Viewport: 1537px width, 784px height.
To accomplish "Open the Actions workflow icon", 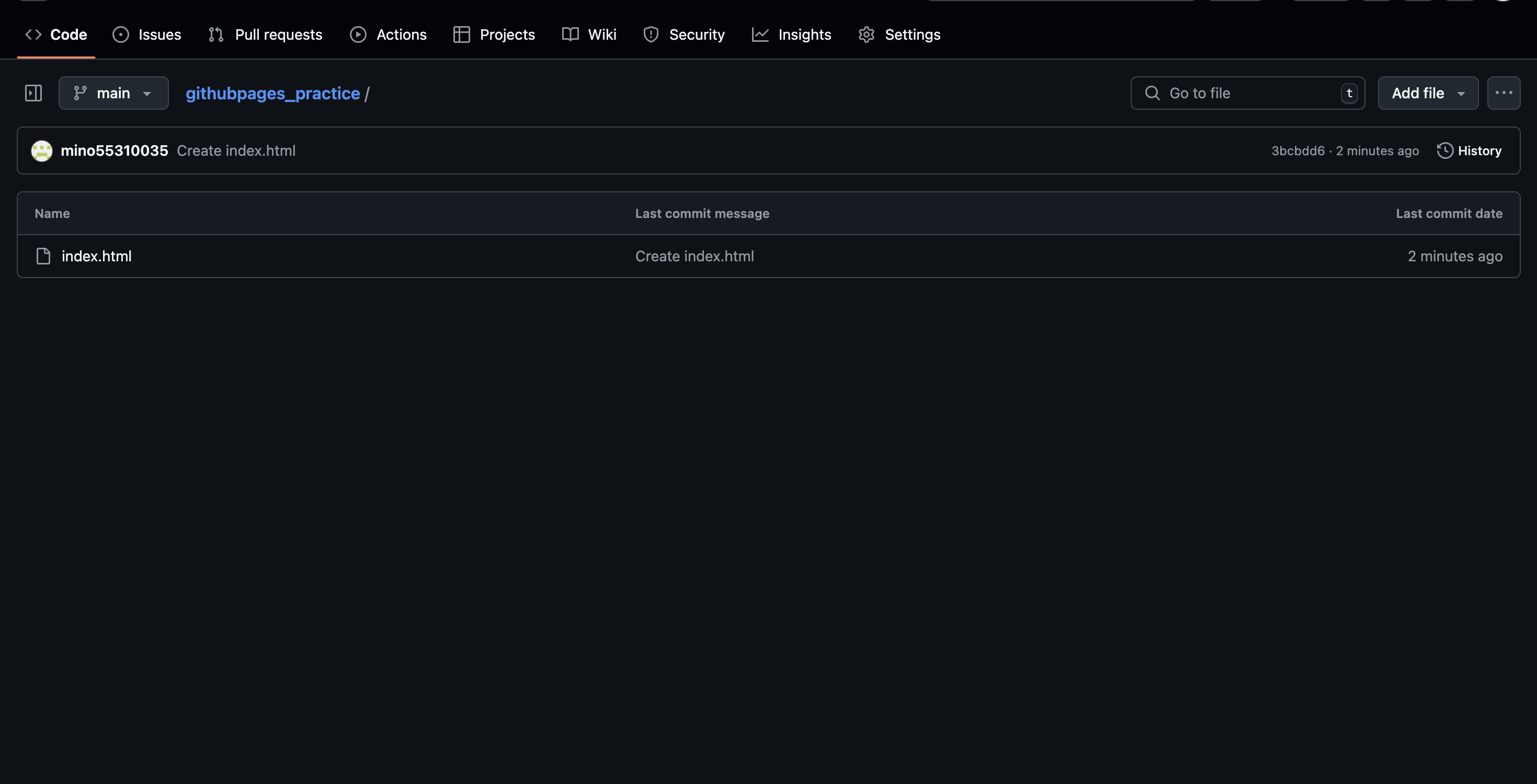I will click(358, 34).
